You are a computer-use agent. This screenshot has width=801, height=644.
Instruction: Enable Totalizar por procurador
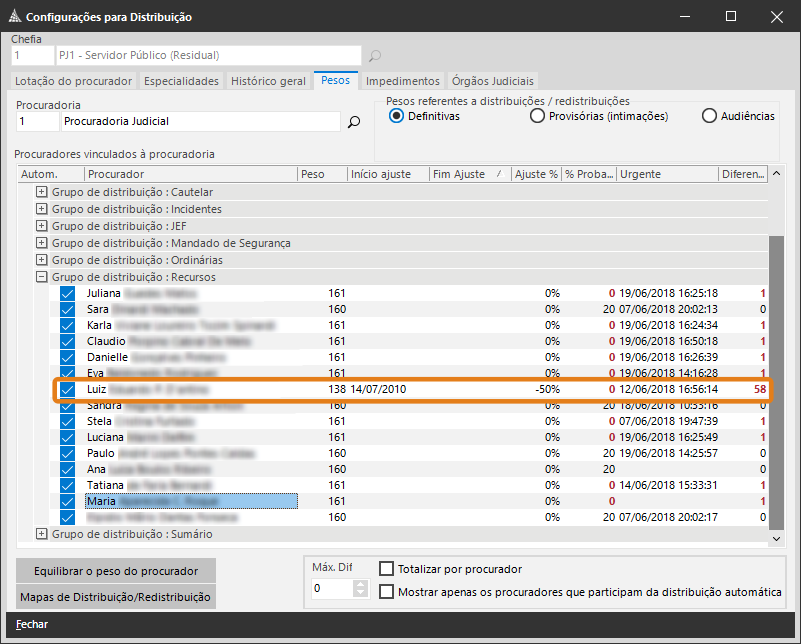(386, 569)
